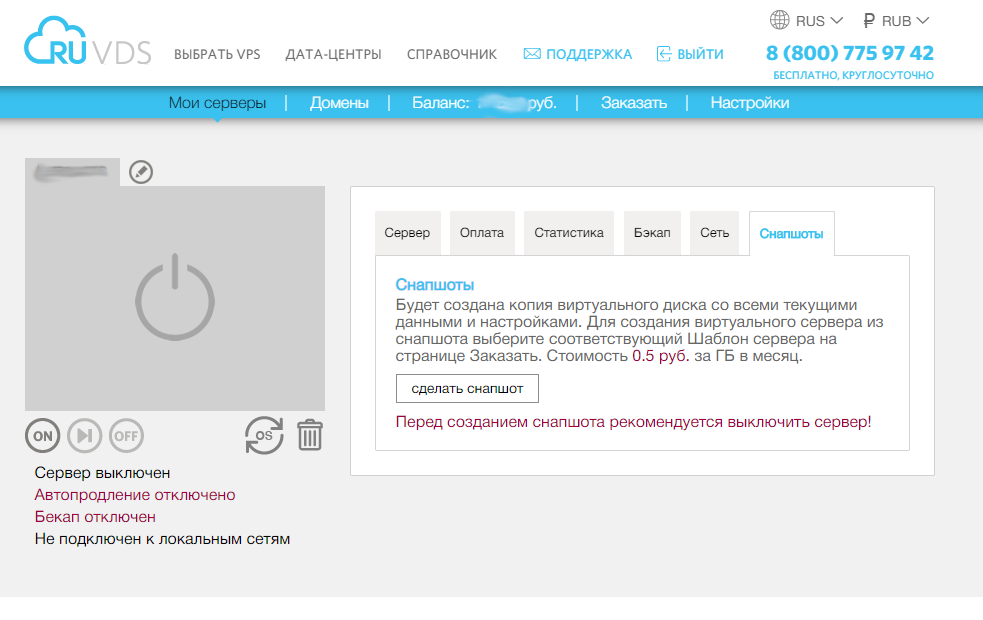The width and height of the screenshot is (983, 620).
Task: Click the reinstall OS icon
Action: (264, 435)
